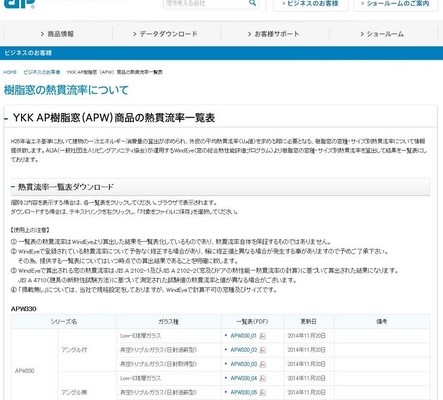Click the 【使用上の注意】 heading text
Viewport: 443px width, 400px height.
pos(30,230)
